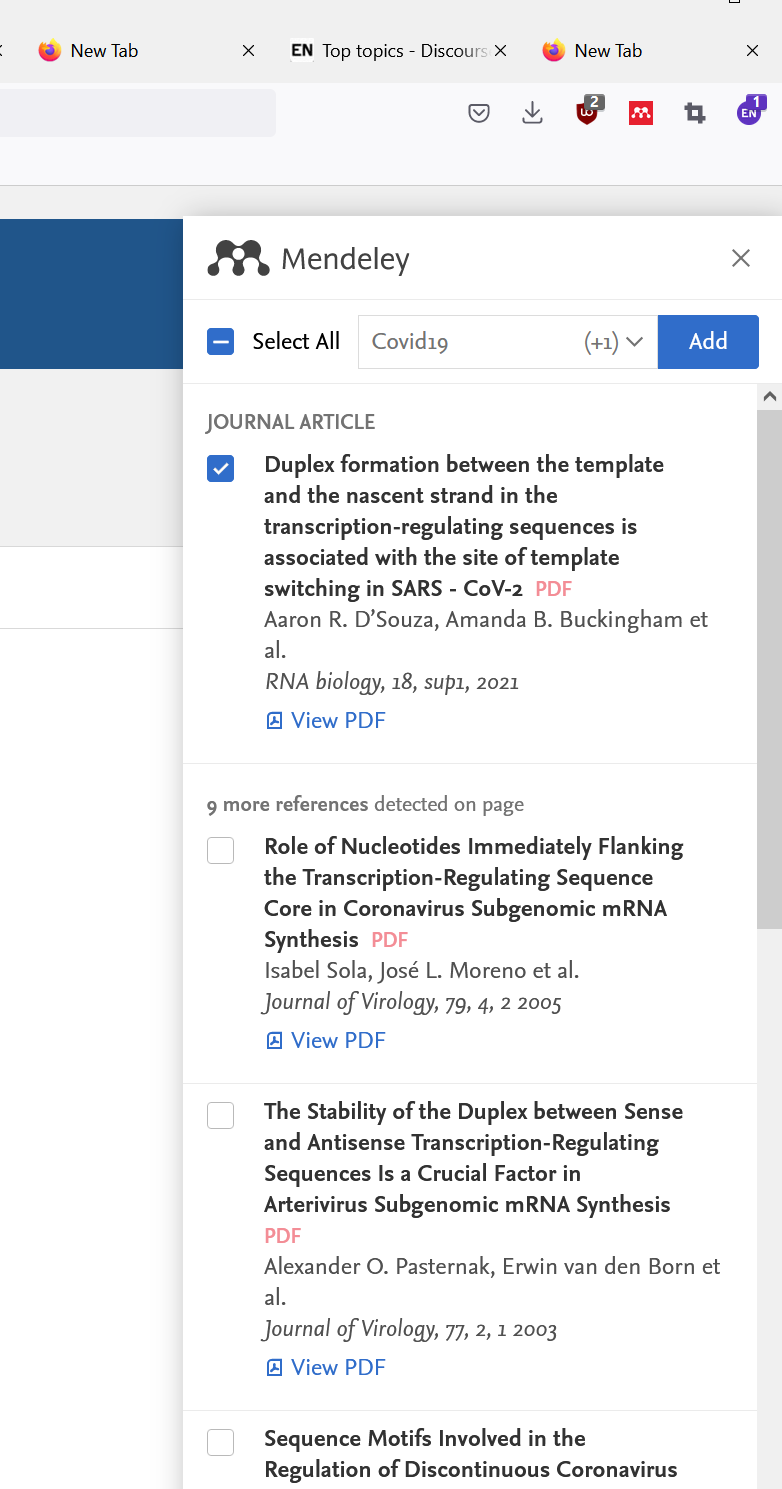782x1489 pixels.
Task: Click 'Journal of Virology, 79, 4, 2 2005' text
Action: point(413,1002)
